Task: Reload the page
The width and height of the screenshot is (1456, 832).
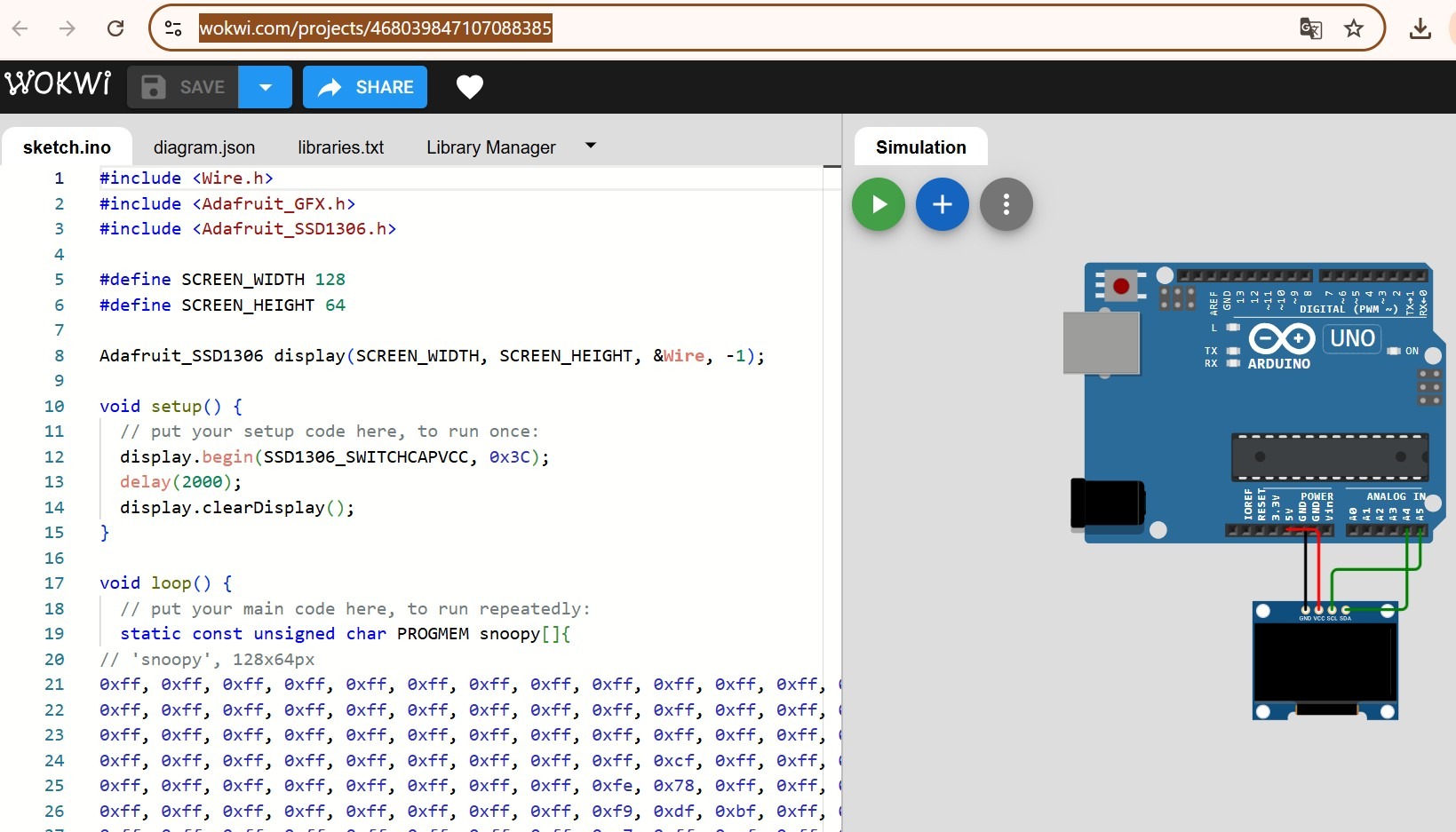Action: [115, 28]
